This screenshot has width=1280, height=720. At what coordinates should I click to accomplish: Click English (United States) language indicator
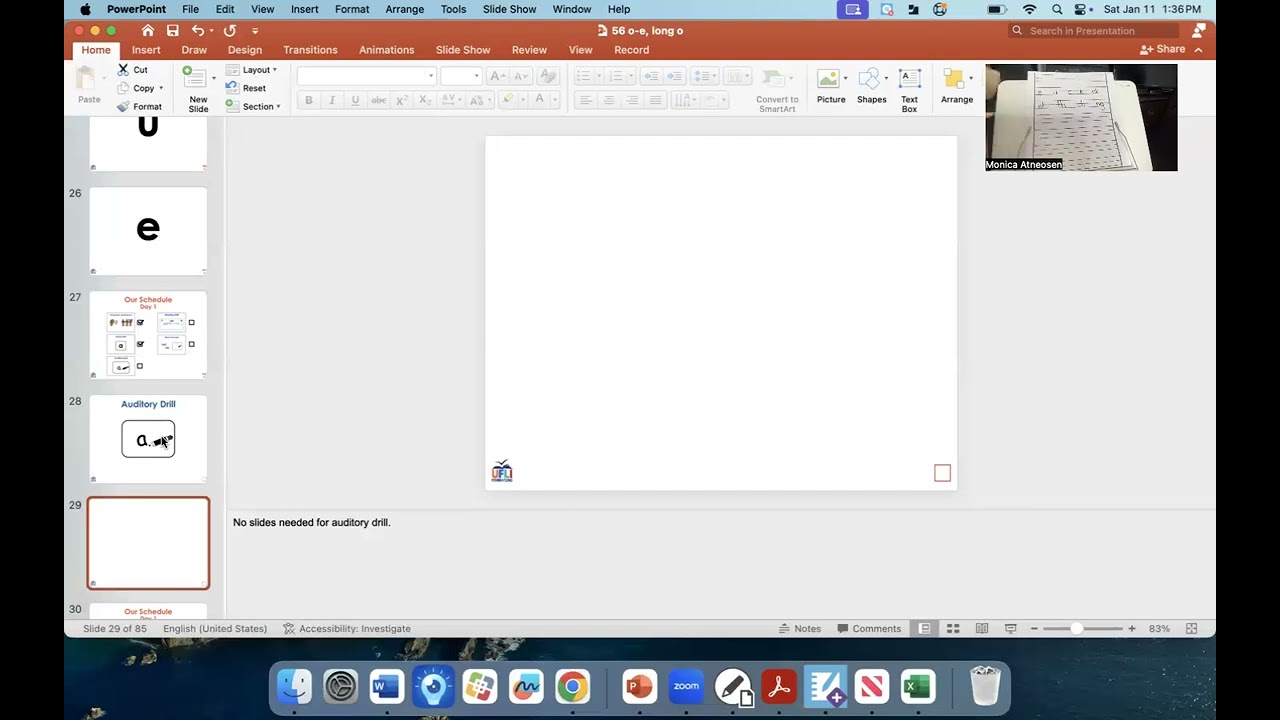coord(215,629)
